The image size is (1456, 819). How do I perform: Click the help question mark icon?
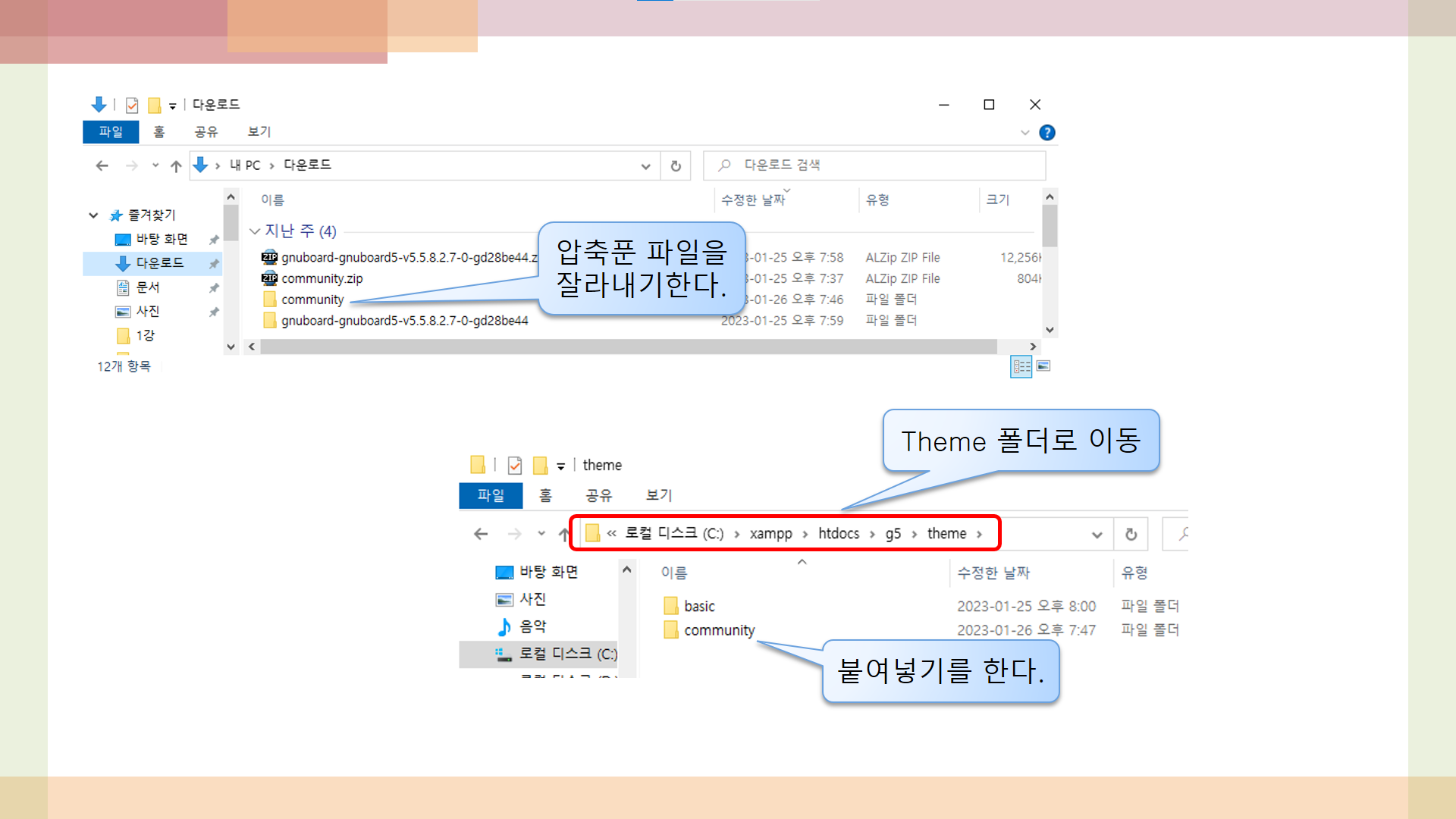[1046, 133]
